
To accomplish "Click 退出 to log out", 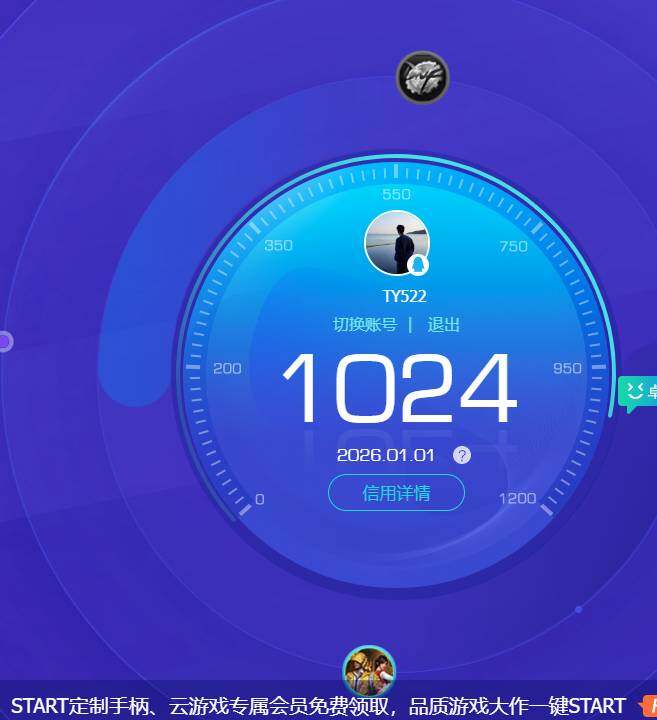I will click(444, 325).
